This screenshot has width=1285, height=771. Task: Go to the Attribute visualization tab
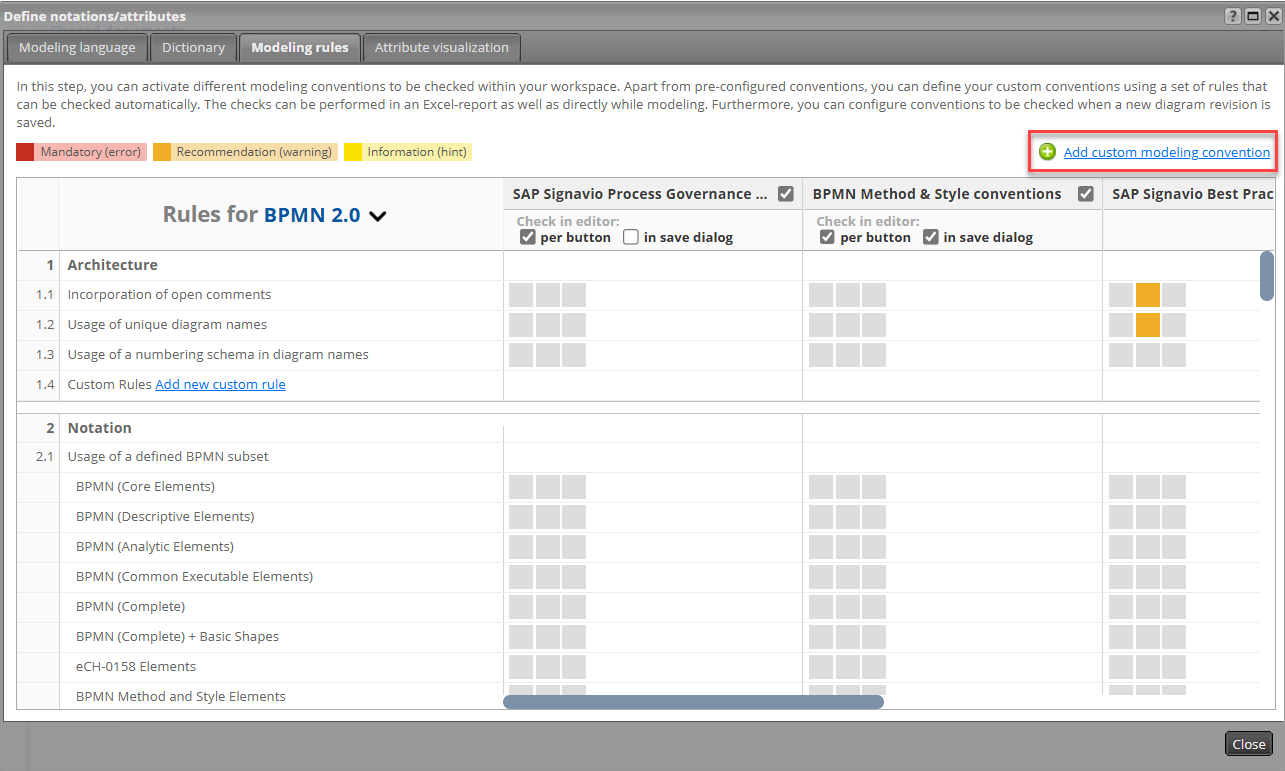pos(441,47)
